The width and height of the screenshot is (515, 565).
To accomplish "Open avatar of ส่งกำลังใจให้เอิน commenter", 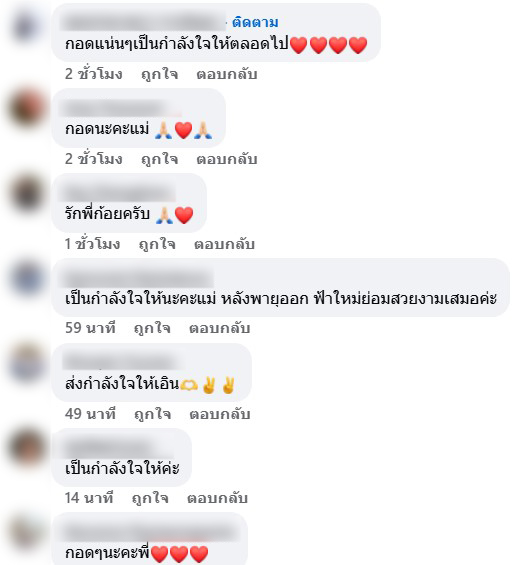I will point(27,363).
